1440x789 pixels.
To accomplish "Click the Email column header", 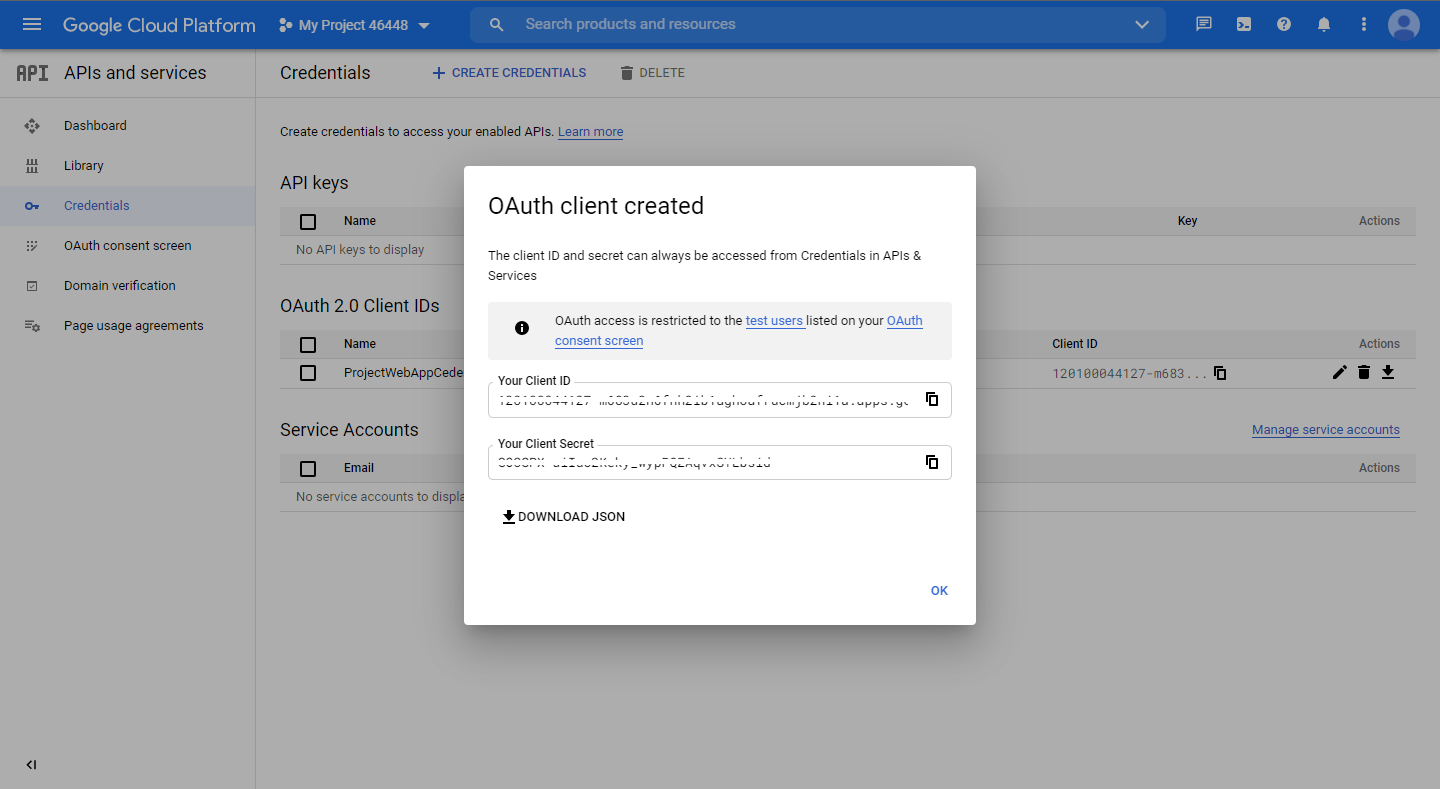I will [359, 468].
